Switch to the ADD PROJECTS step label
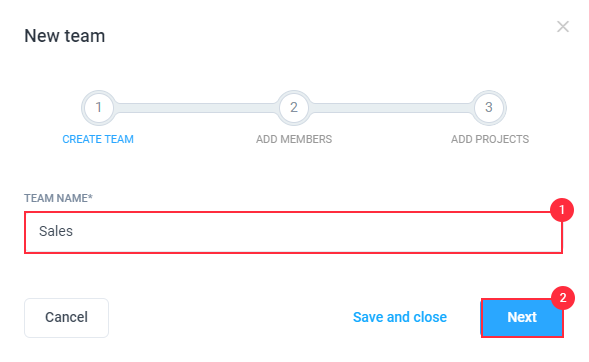The image size is (589, 362). click(x=490, y=139)
